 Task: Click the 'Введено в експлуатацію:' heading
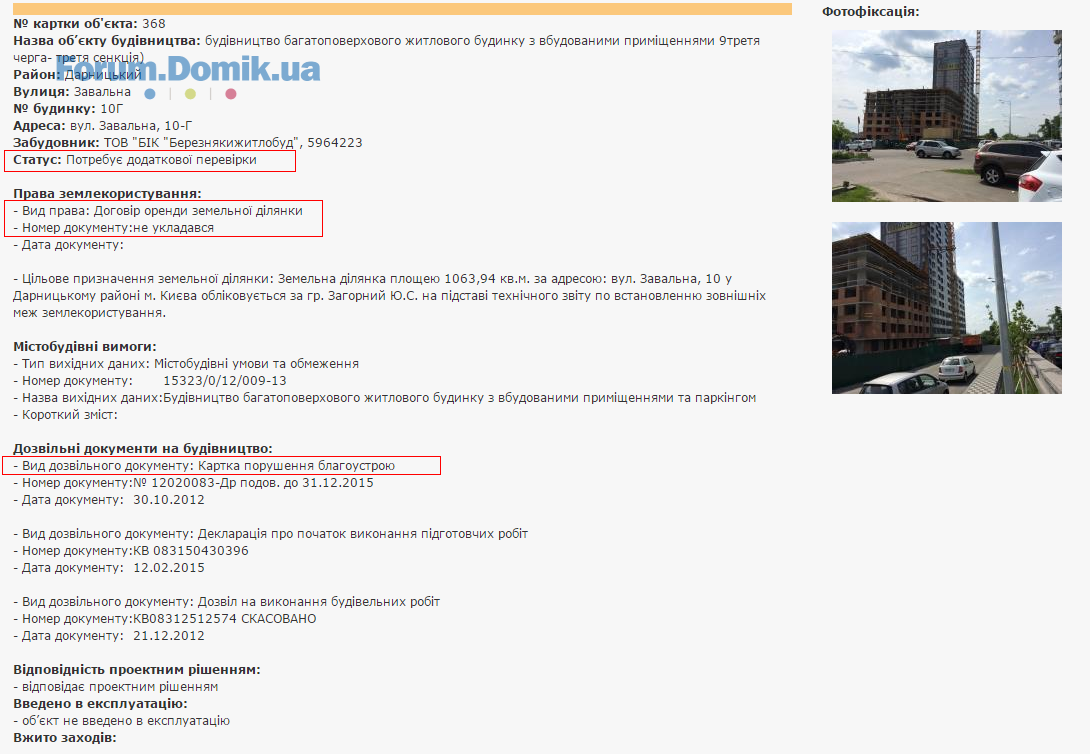click(100, 704)
